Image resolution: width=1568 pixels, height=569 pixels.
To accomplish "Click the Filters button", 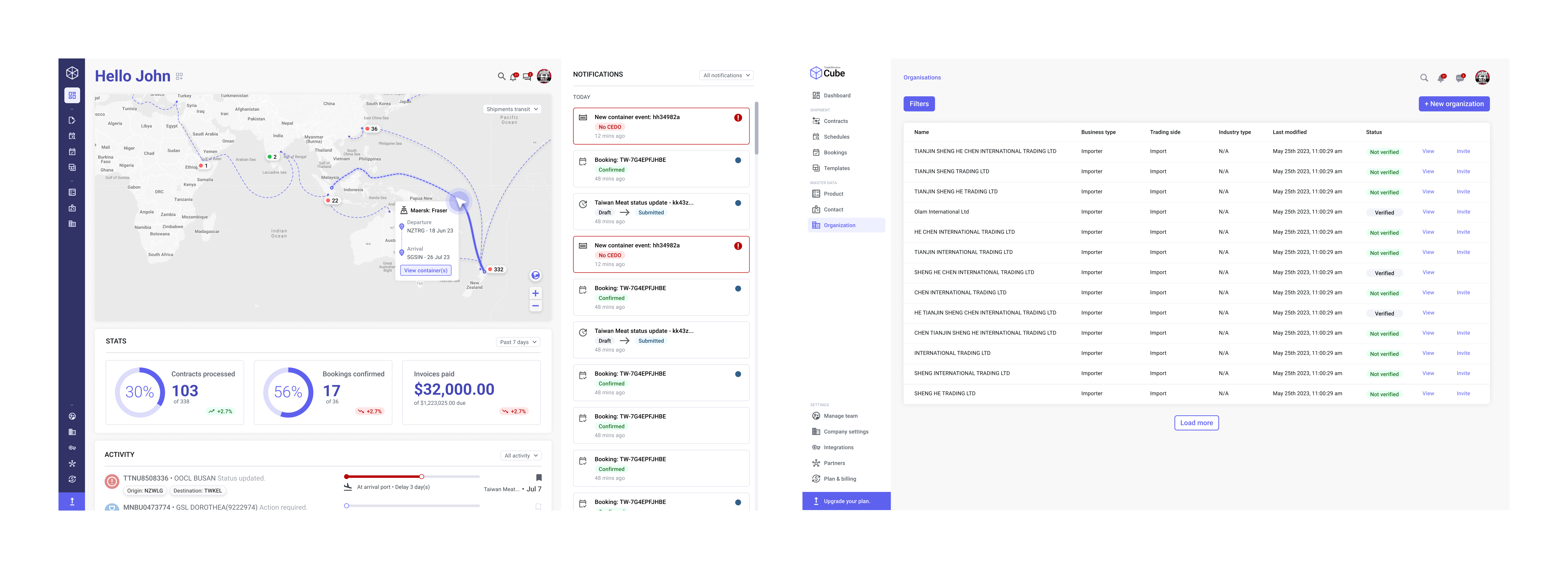I will click(919, 104).
